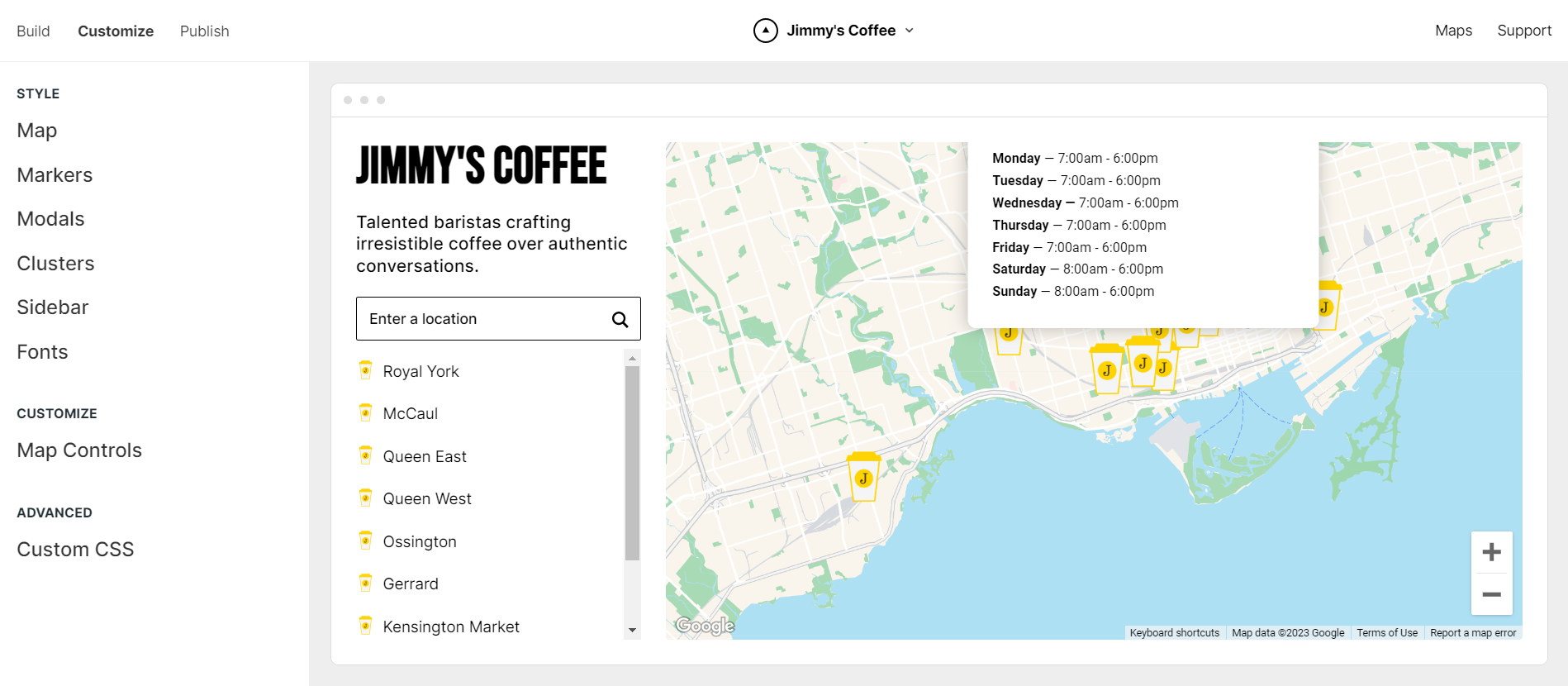Click the location list scrollbar up arrow

[633, 358]
